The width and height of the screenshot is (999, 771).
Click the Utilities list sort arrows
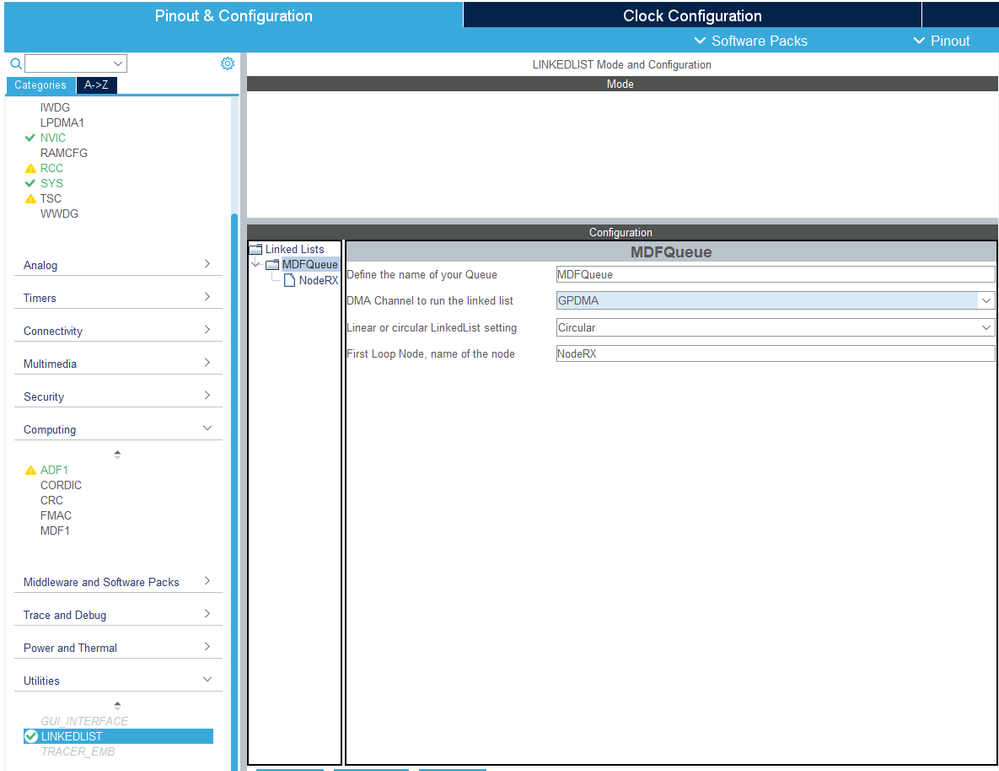point(117,705)
